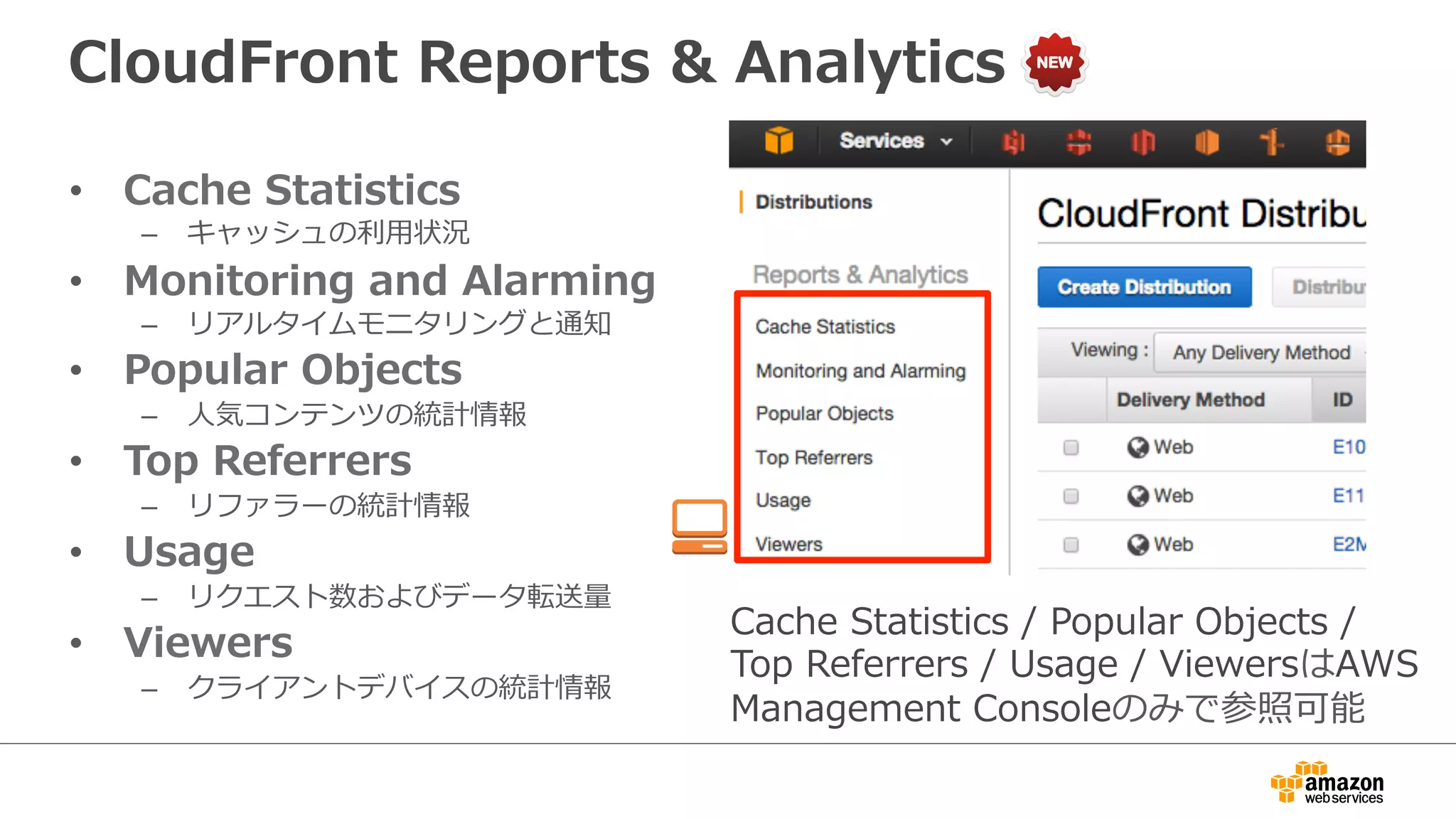This screenshot has width=1456, height=819.
Task: Click the Reports & Analytics section heading
Action: [x=860, y=274]
